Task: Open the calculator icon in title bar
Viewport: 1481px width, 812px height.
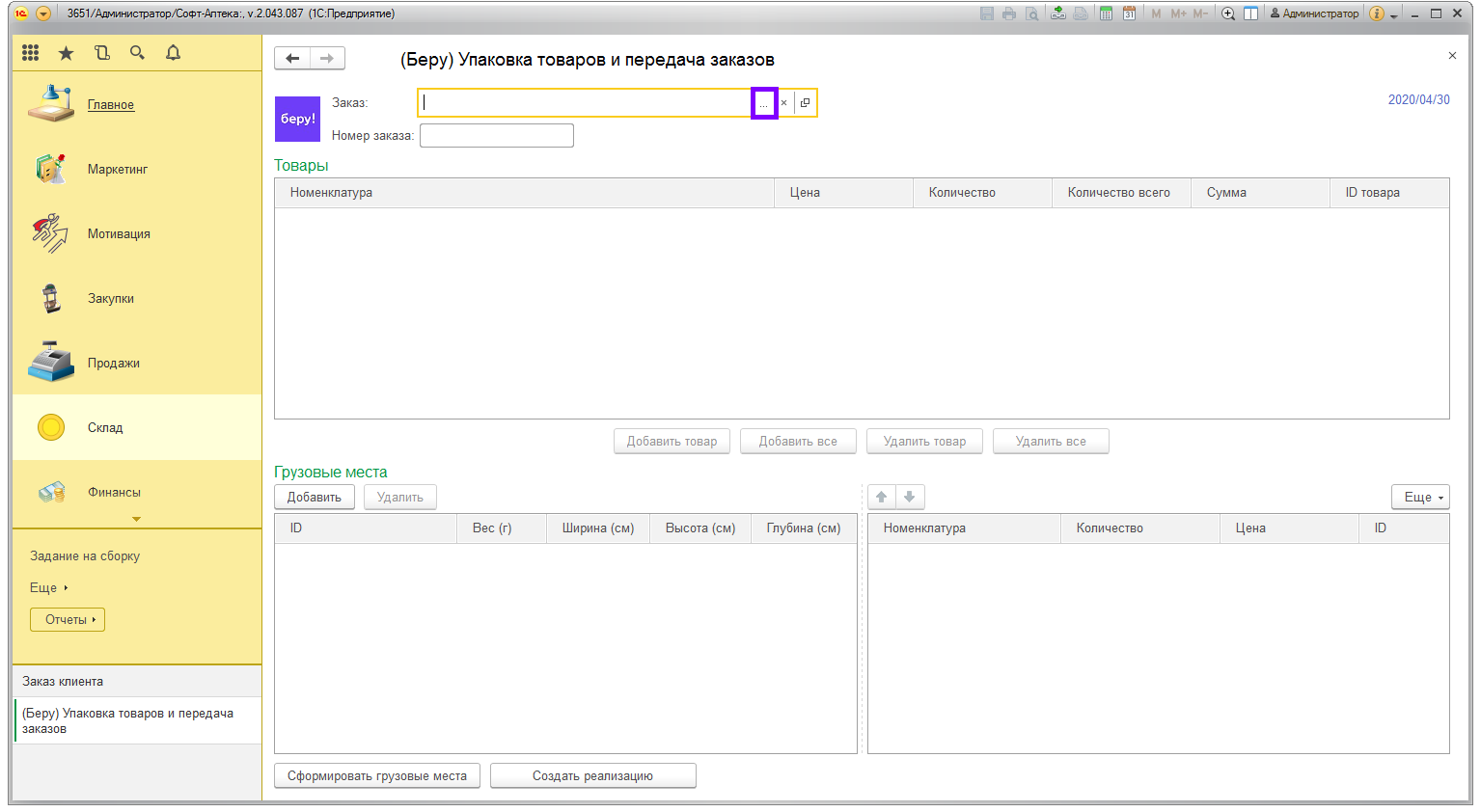Action: tap(1106, 14)
